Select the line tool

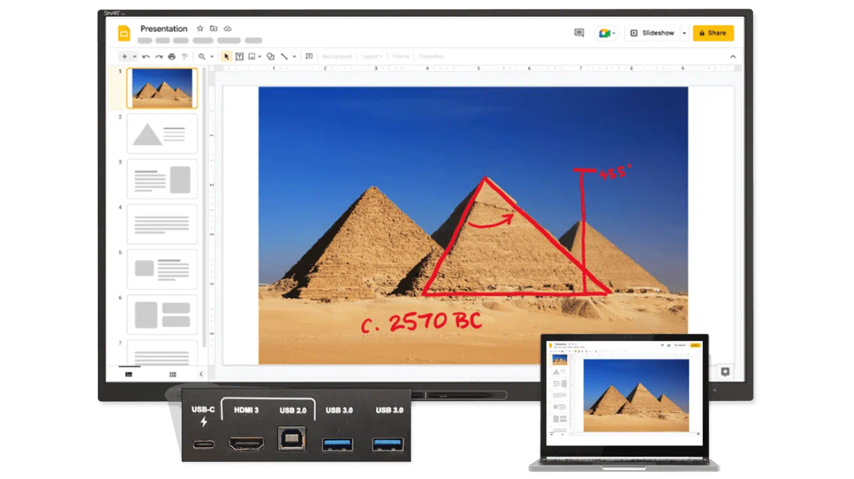(x=284, y=56)
